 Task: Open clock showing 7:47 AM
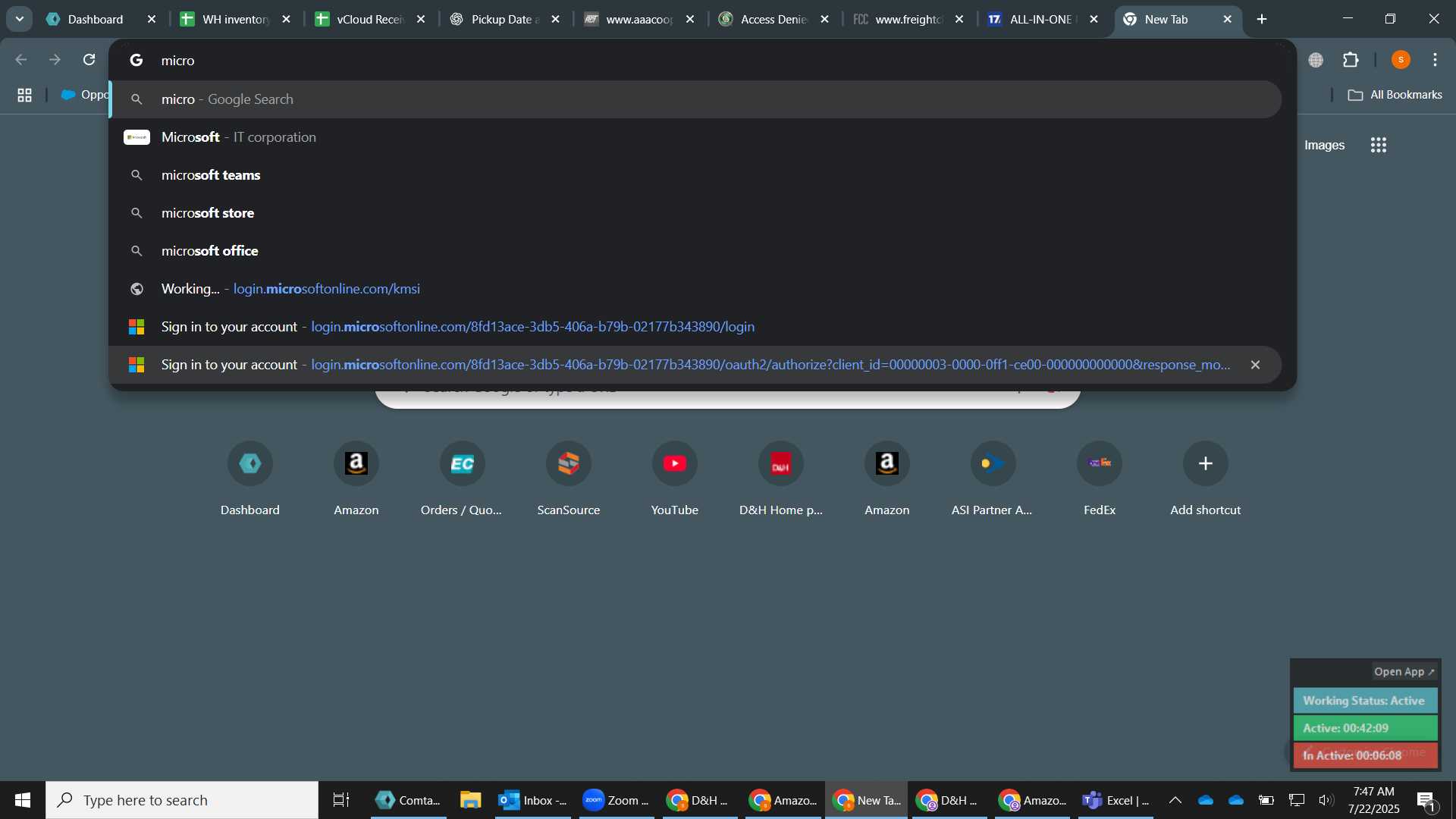tap(1373, 800)
